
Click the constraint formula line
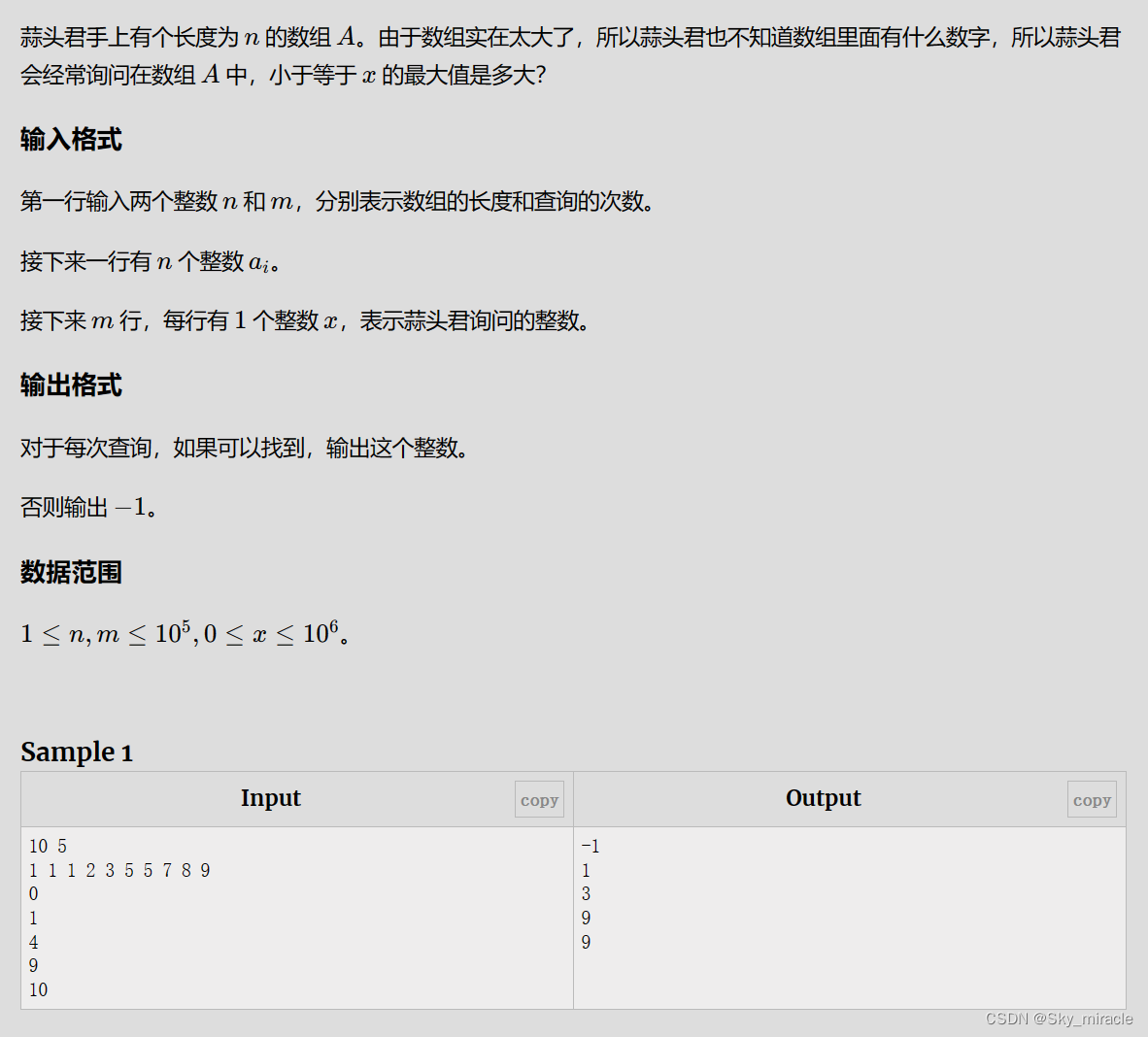coord(185,632)
